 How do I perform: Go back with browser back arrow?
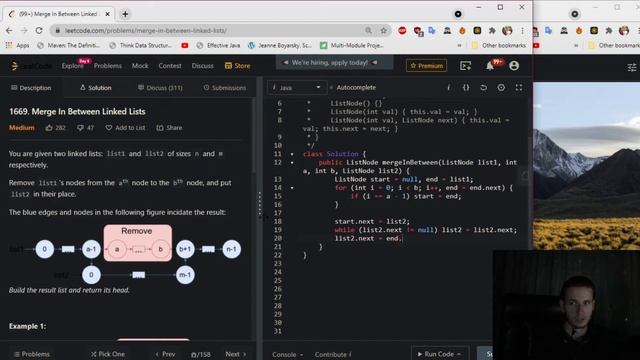(9, 31)
